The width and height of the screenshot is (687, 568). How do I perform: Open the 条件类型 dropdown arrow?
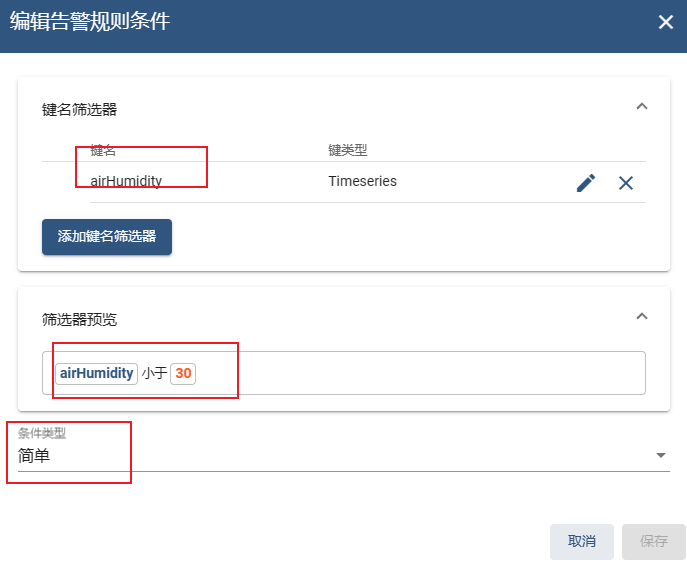pyautogui.click(x=661, y=455)
